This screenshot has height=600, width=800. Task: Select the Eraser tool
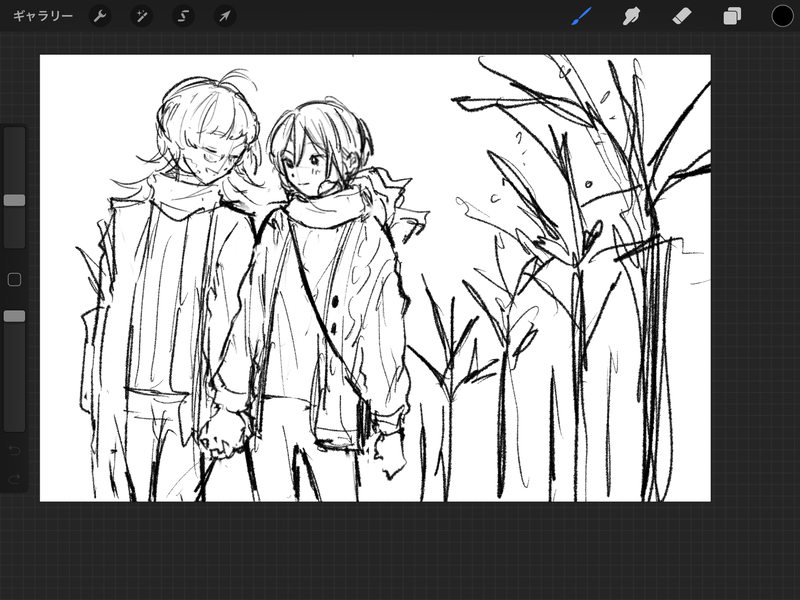682,16
